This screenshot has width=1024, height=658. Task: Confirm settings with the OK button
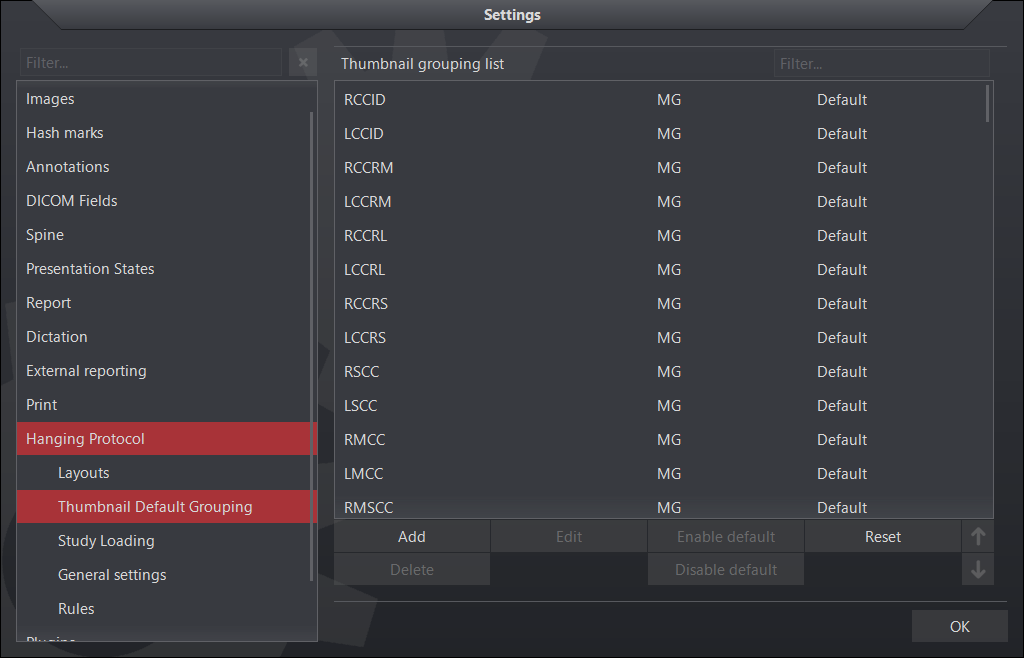click(x=959, y=627)
